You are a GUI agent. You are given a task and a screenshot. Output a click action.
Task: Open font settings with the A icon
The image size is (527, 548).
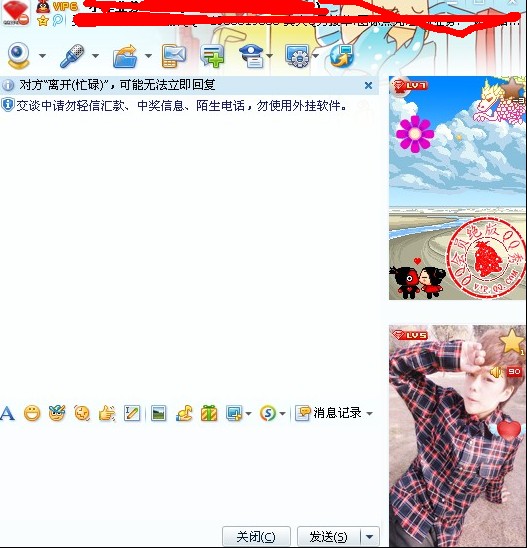pos(7,413)
